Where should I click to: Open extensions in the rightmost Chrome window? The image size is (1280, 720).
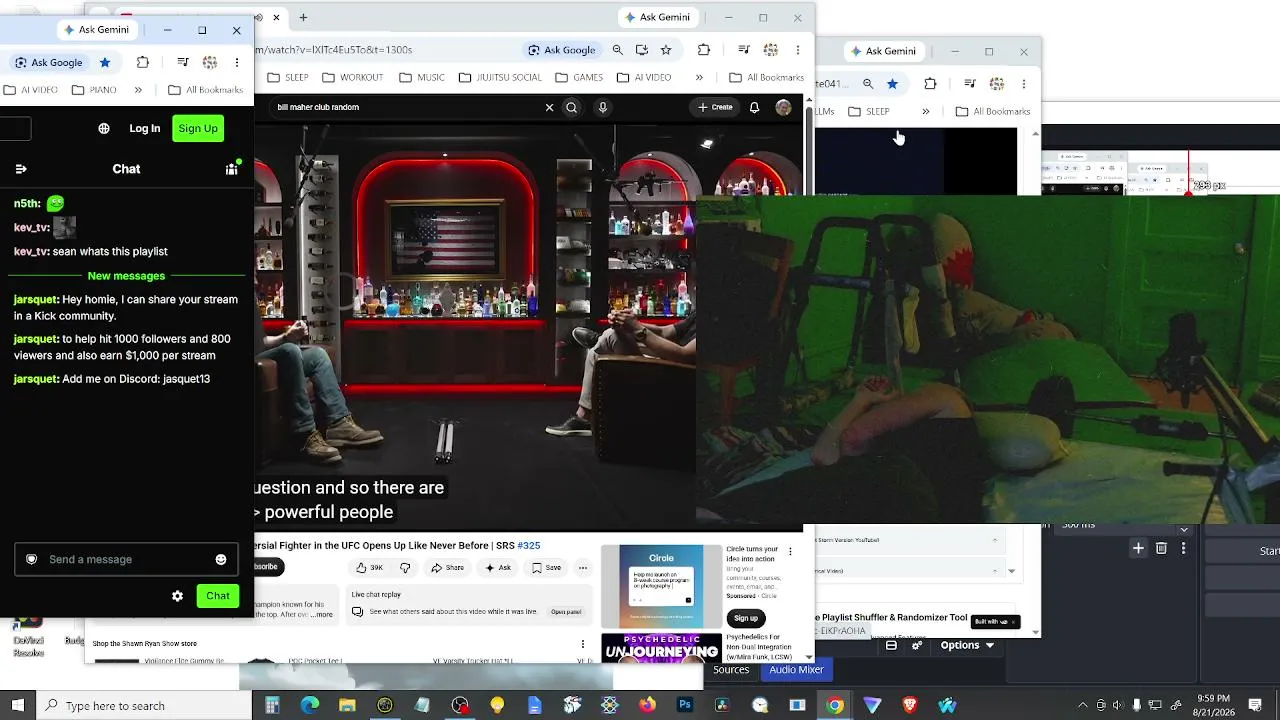930,84
